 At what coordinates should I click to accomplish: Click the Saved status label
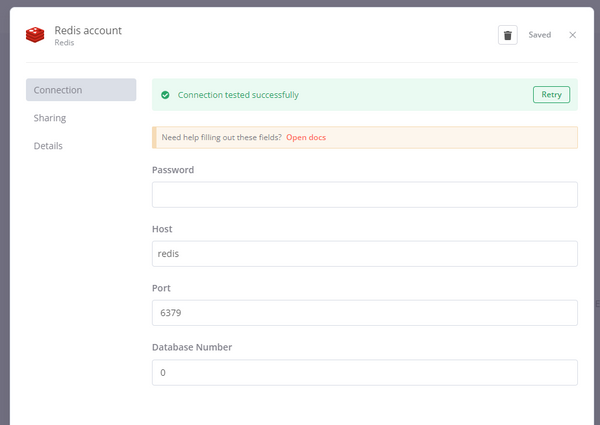click(540, 35)
